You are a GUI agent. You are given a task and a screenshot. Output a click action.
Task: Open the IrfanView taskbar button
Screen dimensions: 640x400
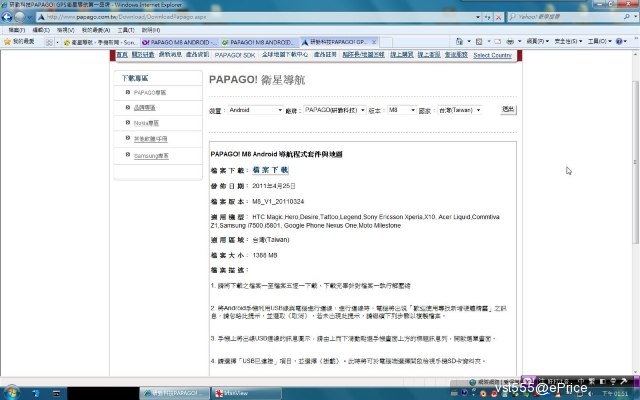click(246, 393)
